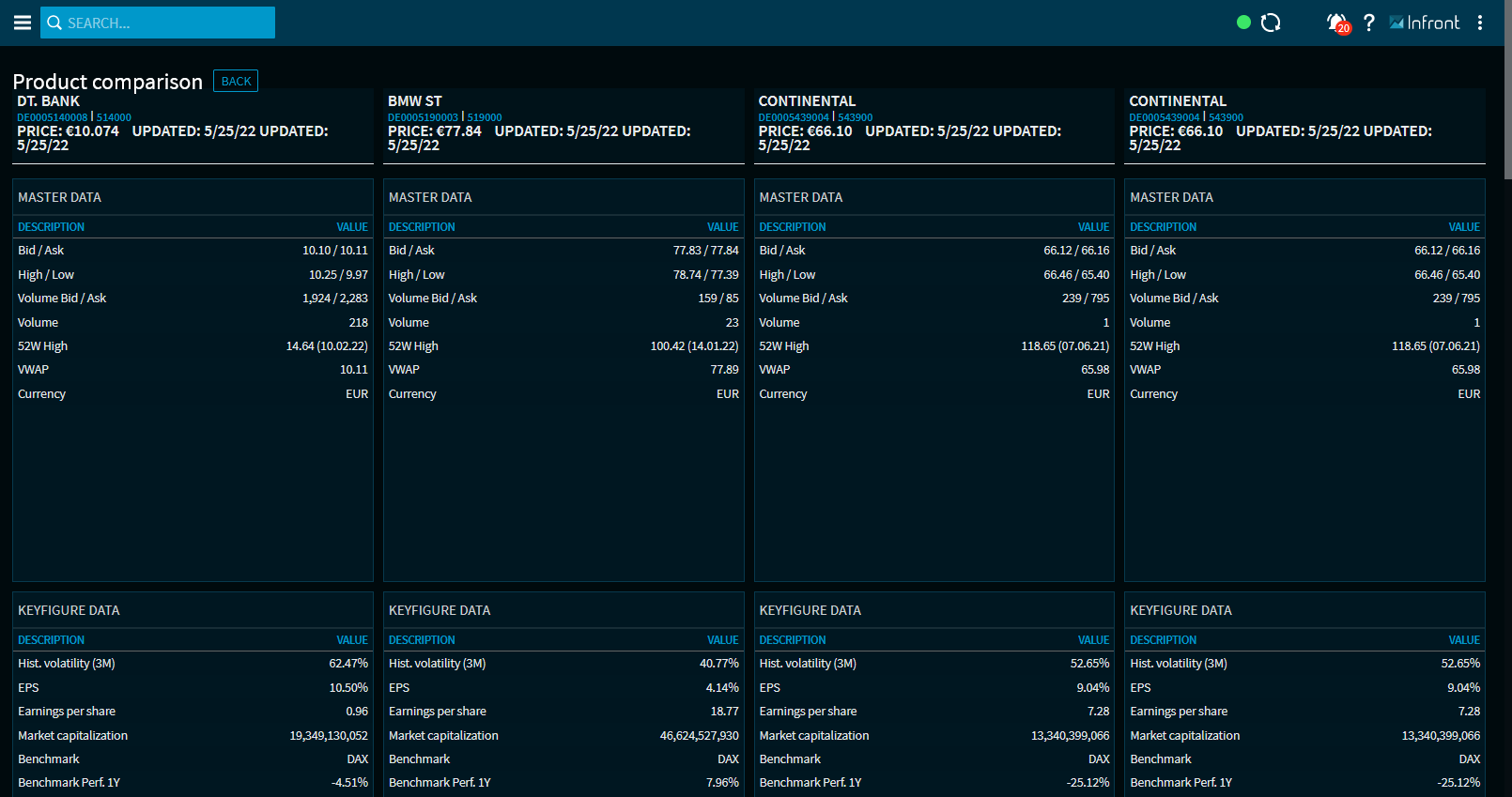Open the three-dot more options menu

click(1480, 23)
